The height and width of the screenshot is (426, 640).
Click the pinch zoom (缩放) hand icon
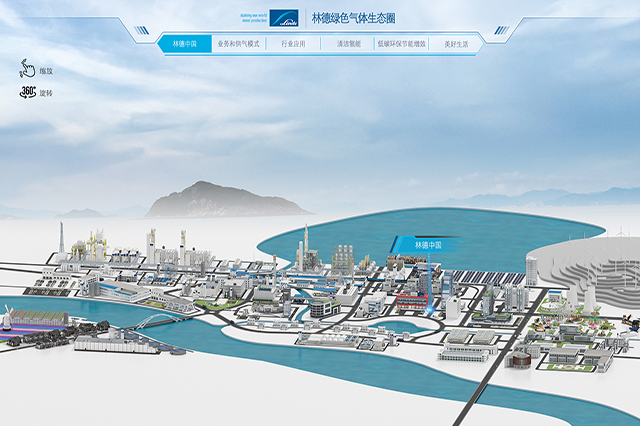tap(26, 69)
